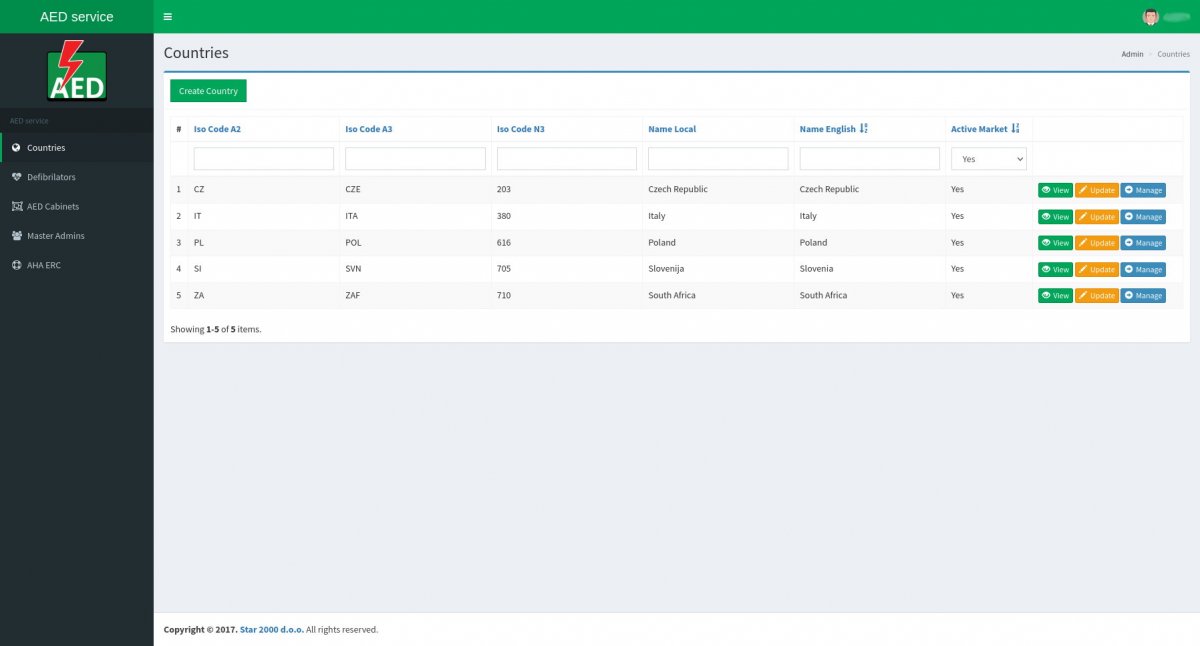Click the AED Cabinets sidebar icon
Screen dimensions: 1200x646
coord(16,206)
